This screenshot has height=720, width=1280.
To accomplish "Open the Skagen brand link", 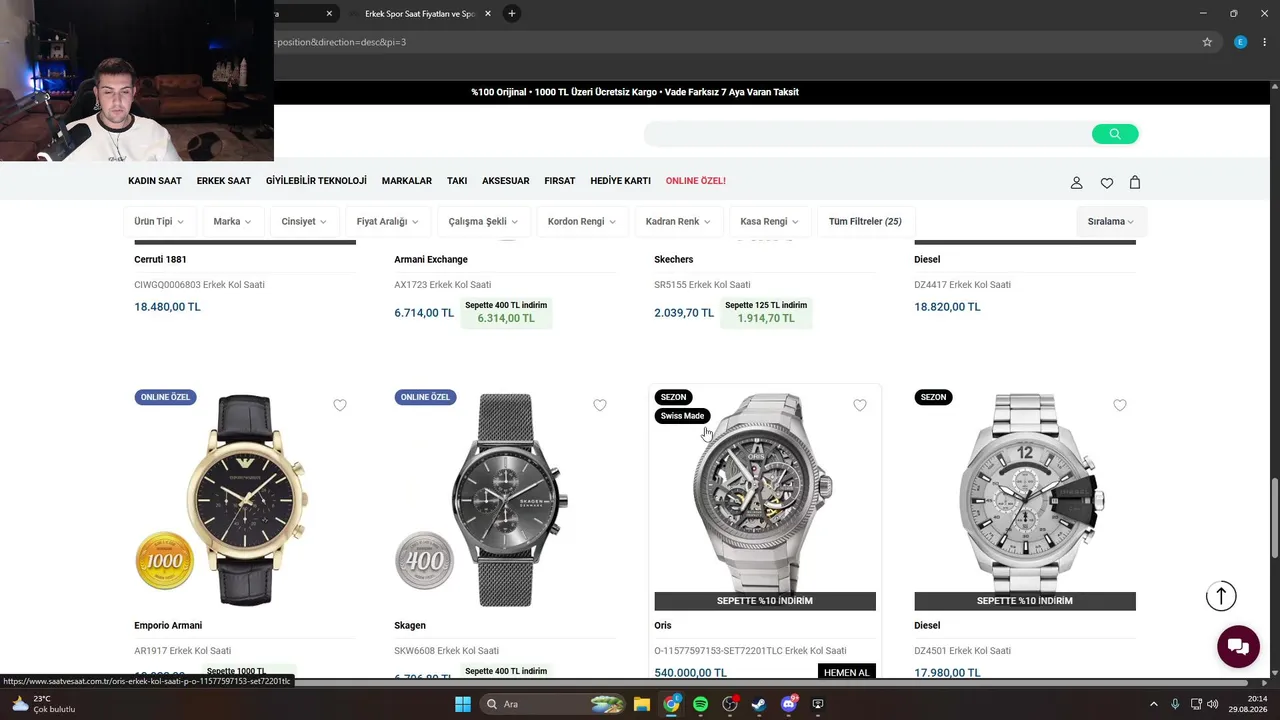I will (x=410, y=625).
